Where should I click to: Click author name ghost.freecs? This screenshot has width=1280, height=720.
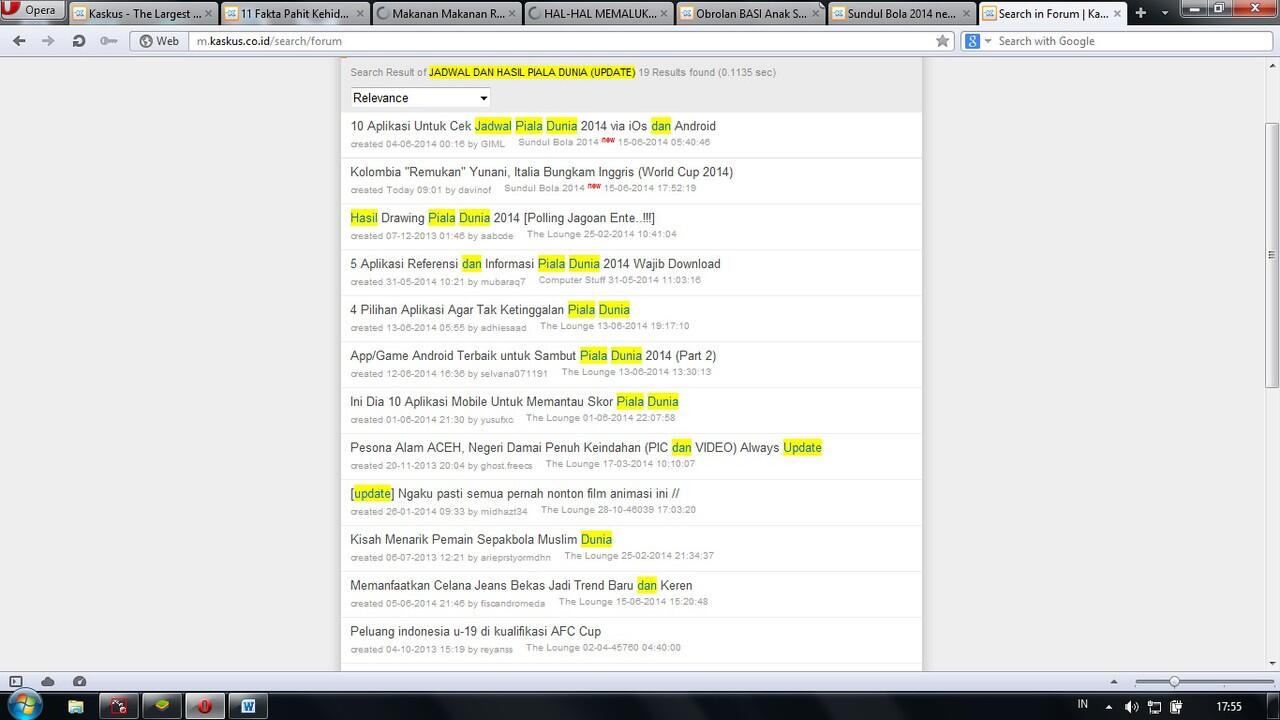point(507,466)
